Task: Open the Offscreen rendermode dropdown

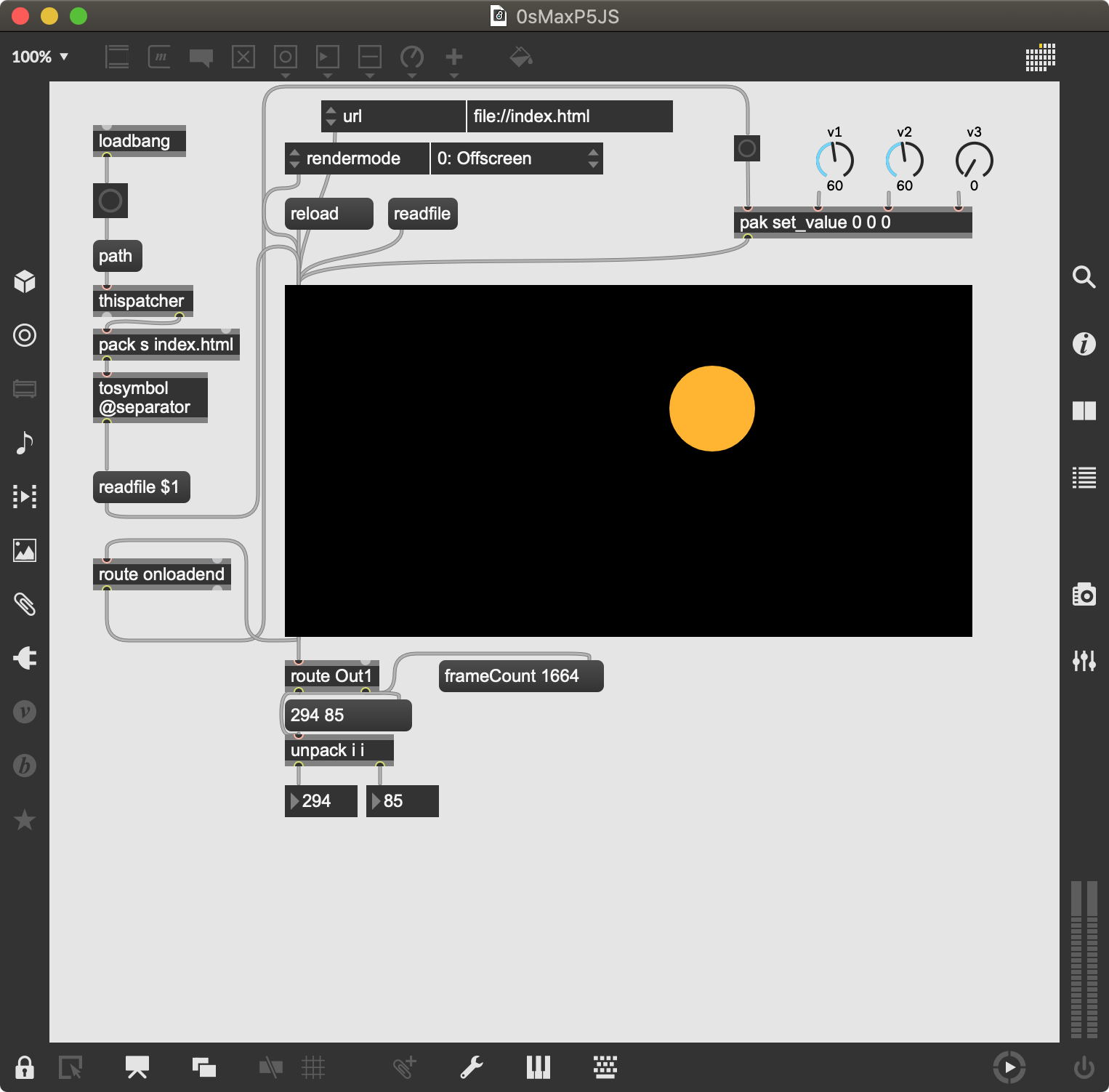Action: pyautogui.click(x=517, y=158)
